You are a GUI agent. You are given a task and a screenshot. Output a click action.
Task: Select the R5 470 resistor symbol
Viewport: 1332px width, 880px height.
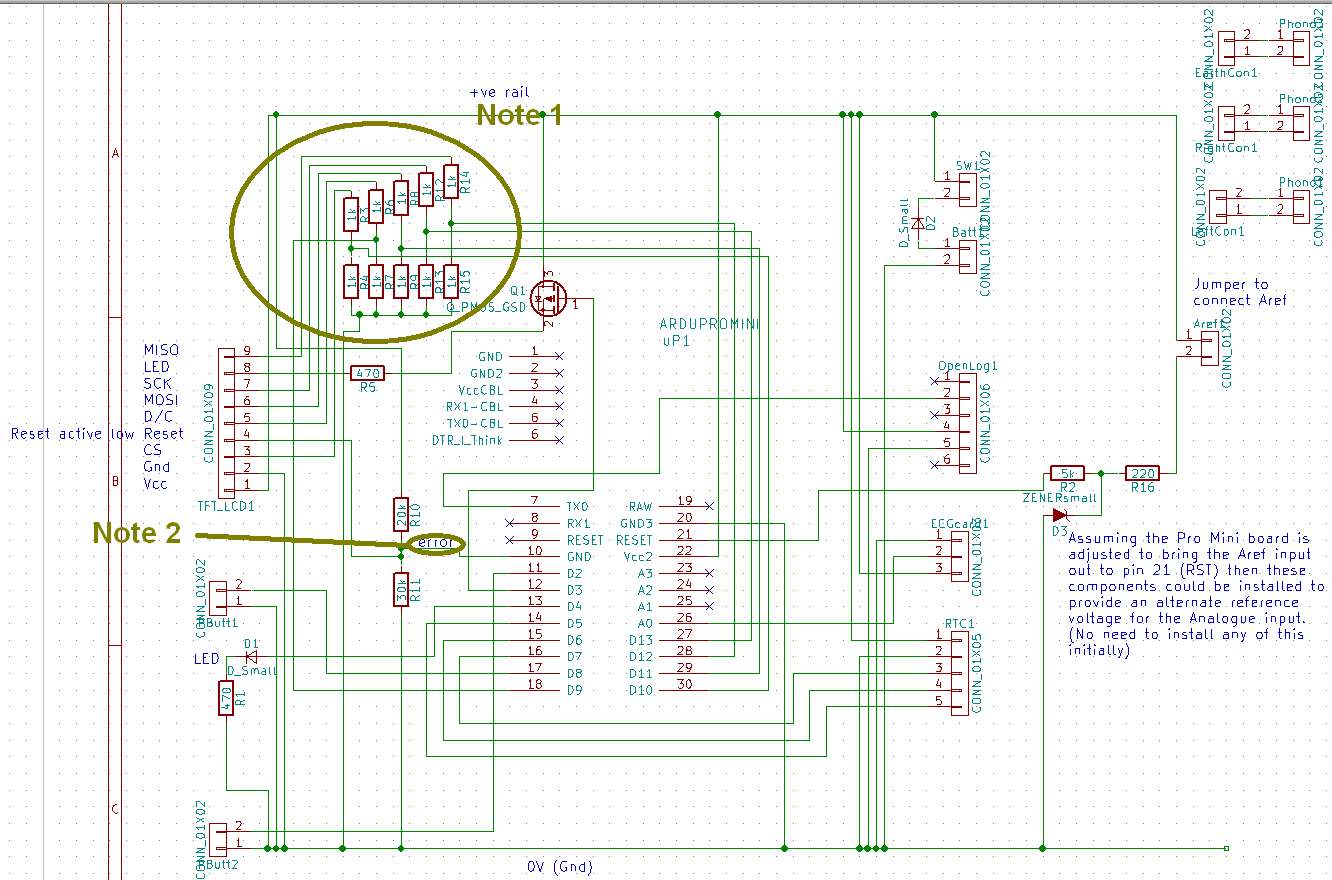pos(367,372)
